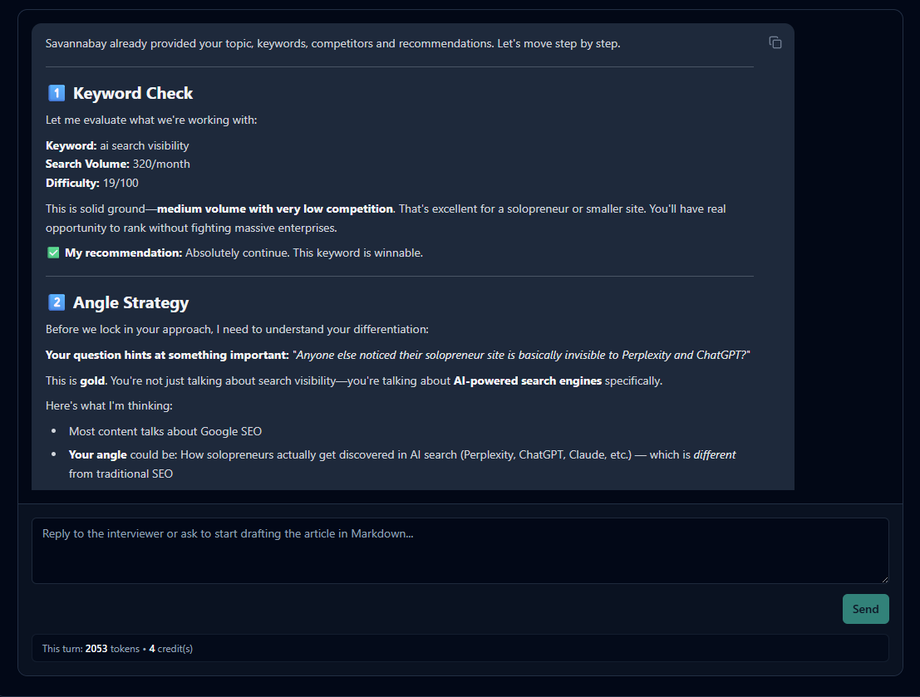Click the italic quoted solopreneur question
The image size is (920, 697).
(521, 355)
